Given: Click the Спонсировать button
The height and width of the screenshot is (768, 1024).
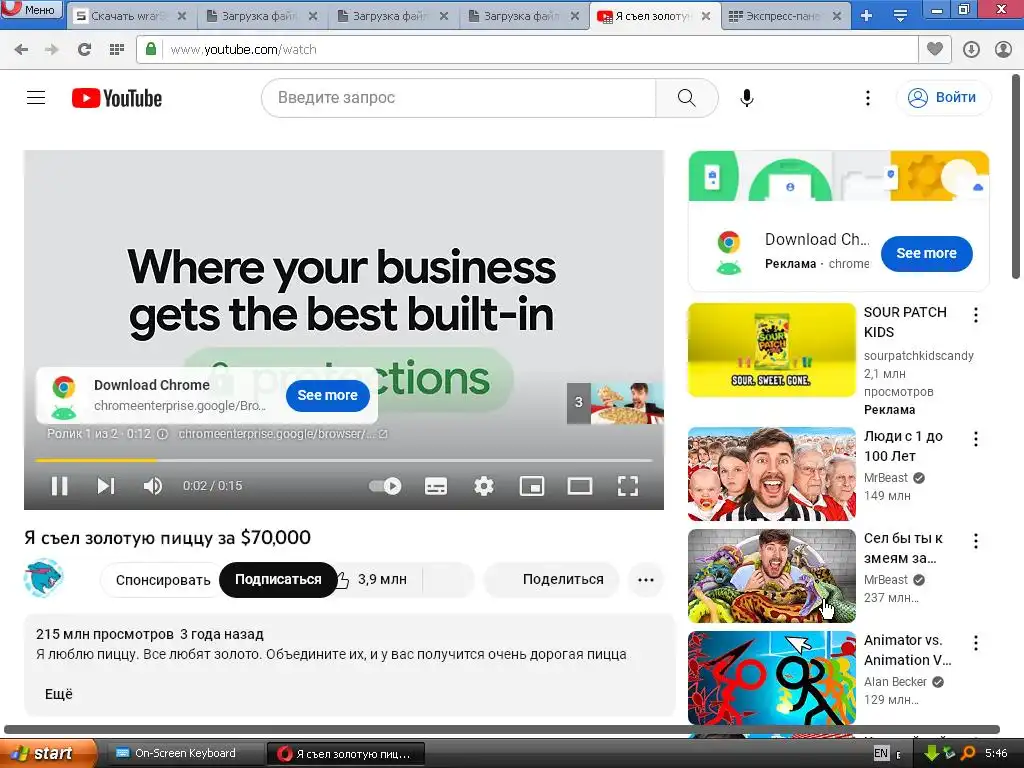Looking at the screenshot, I should [163, 580].
